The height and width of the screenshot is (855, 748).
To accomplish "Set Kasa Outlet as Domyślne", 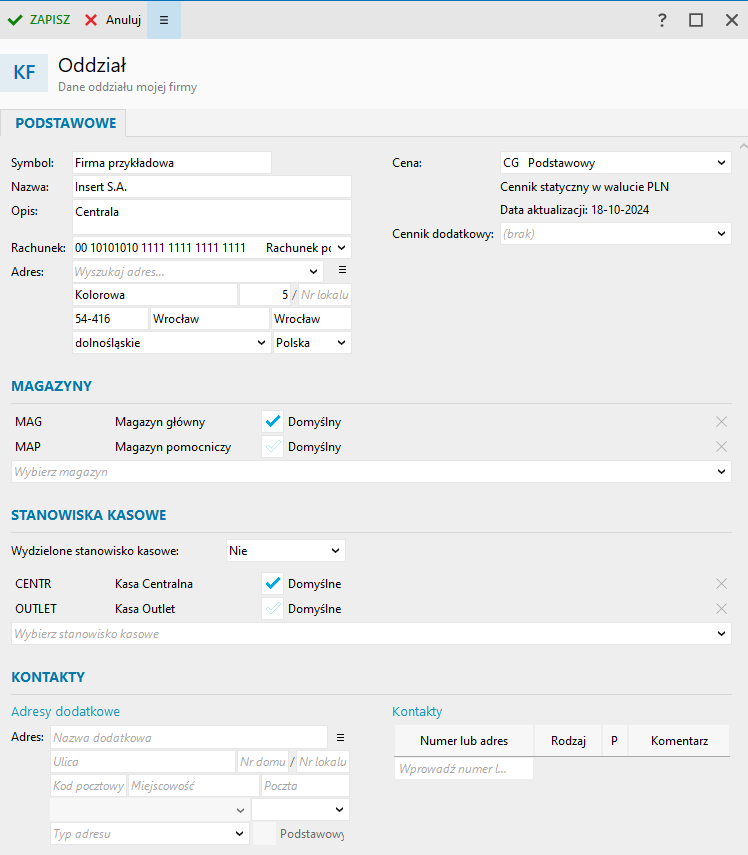I will [x=272, y=609].
